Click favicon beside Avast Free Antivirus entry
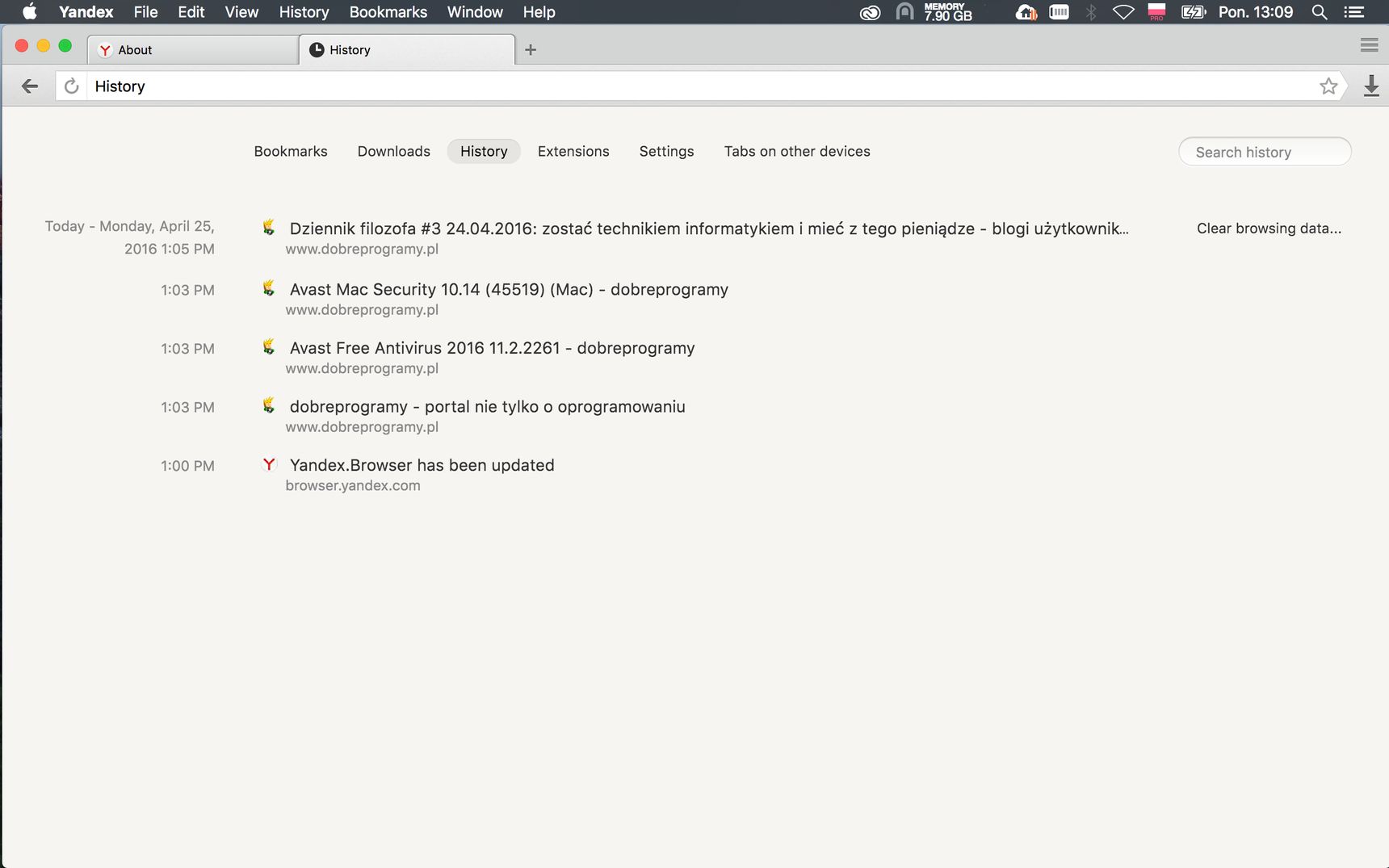1389x868 pixels. 269,347
